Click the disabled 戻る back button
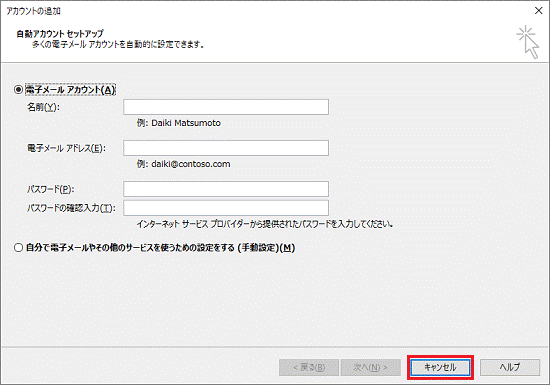 [x=309, y=367]
